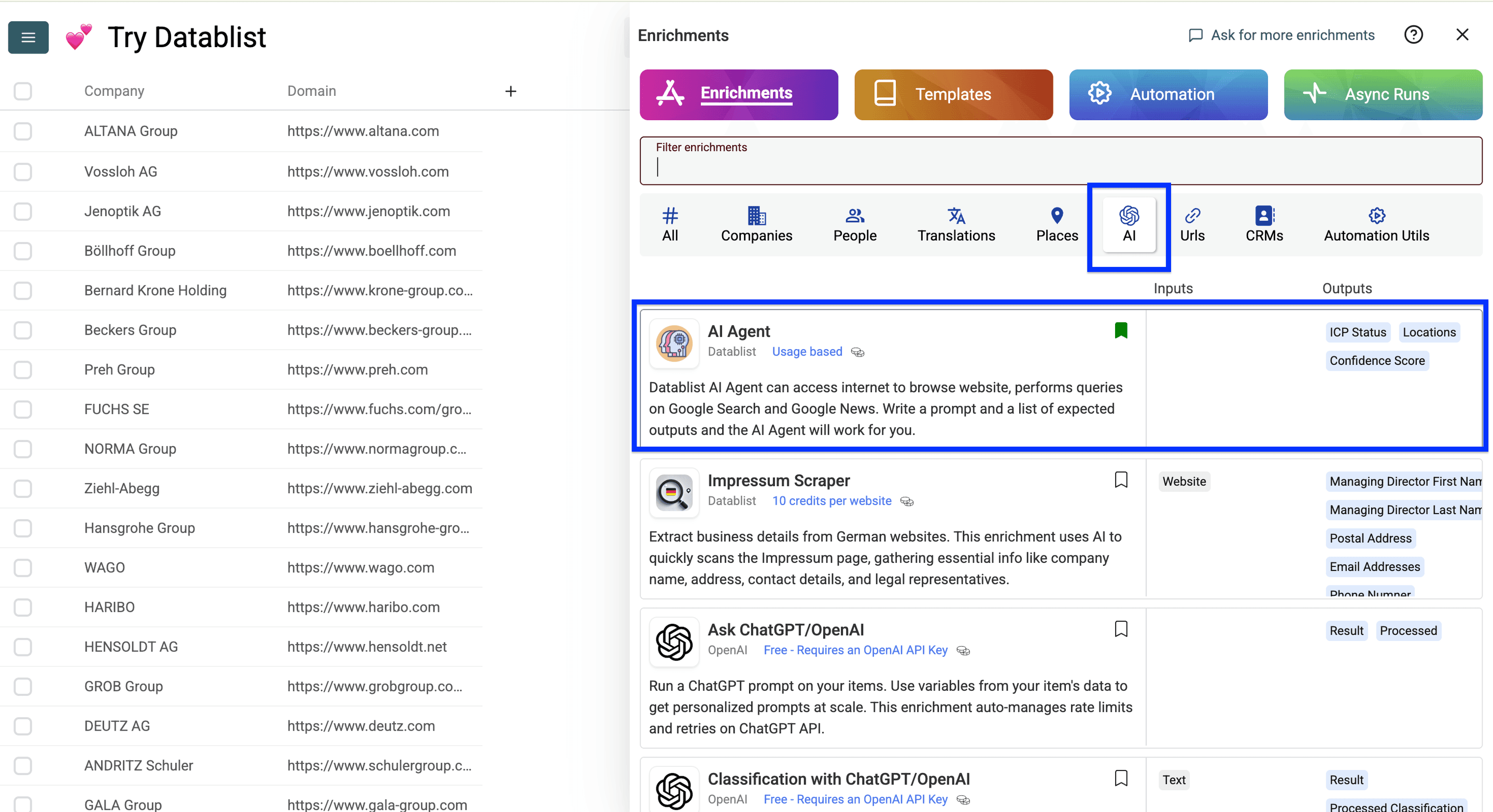The image size is (1493, 812).
Task: Open the Automation tab
Action: [1168, 94]
